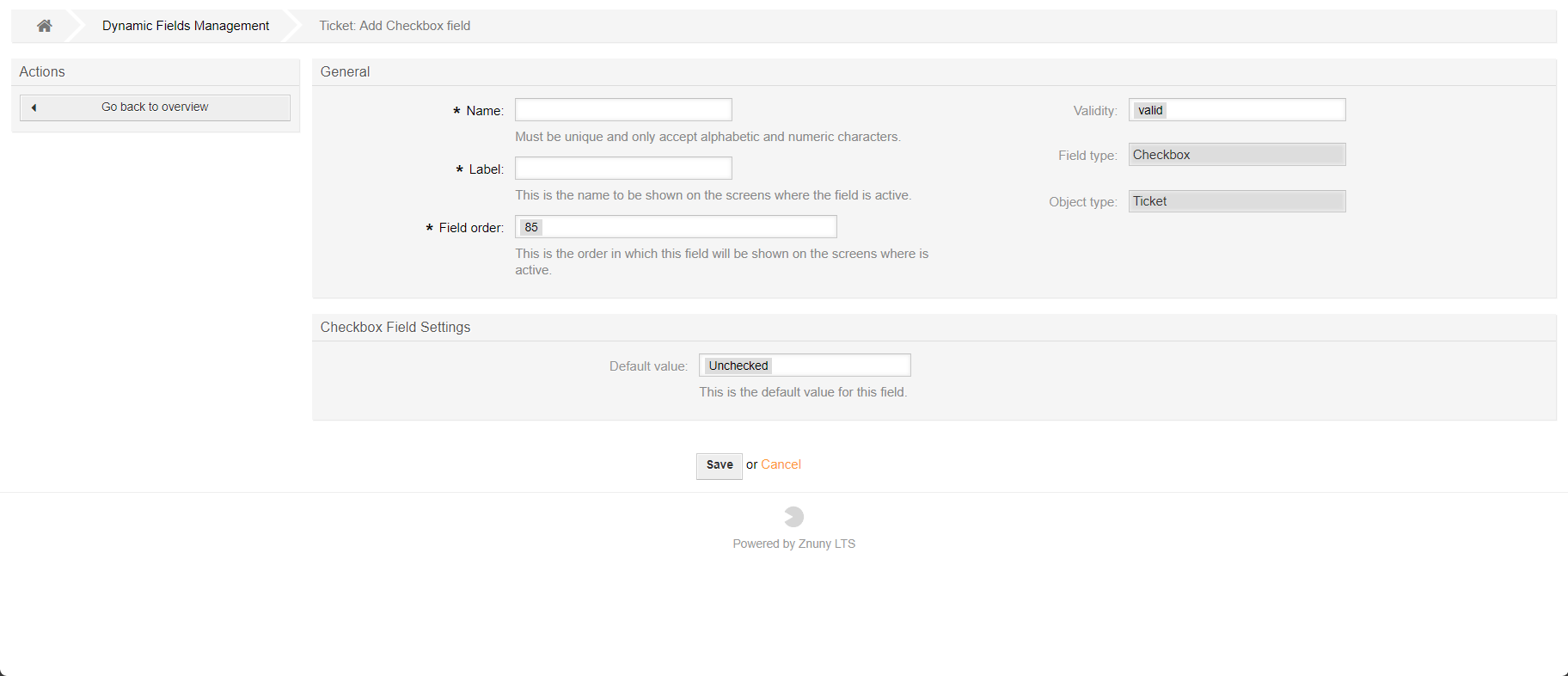Screen dimensions: 1568x676
Task: Open the Field type dropdown showing Checkbox
Action: pos(1236,154)
